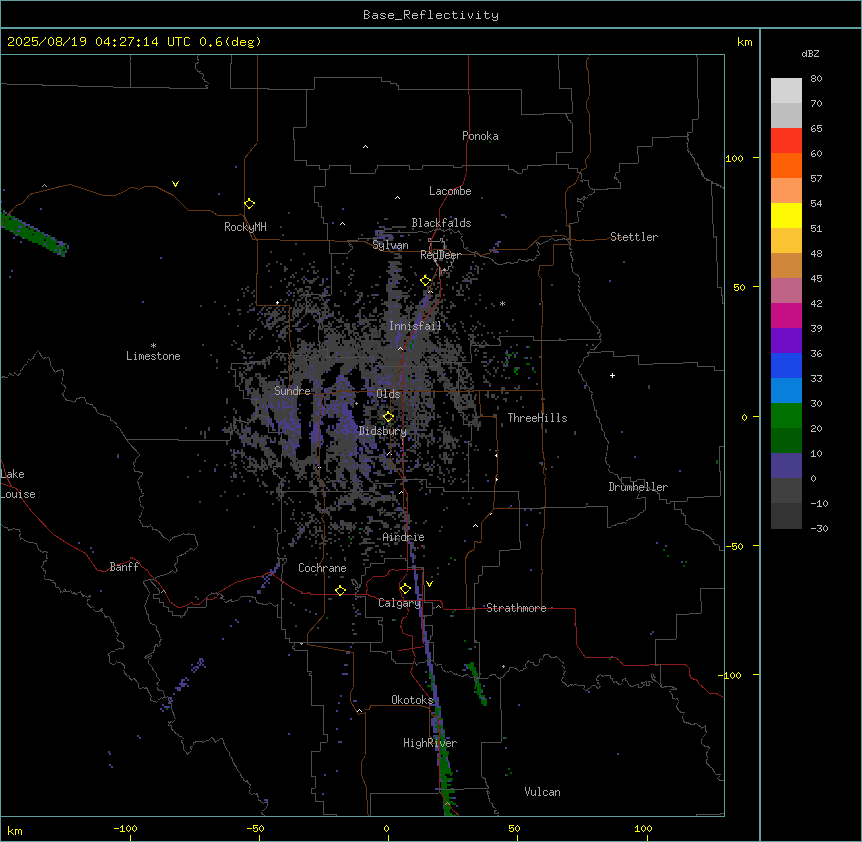The image size is (862, 842).
Task: Click the purple 10 dBZ legend swatch
Action: point(786,466)
